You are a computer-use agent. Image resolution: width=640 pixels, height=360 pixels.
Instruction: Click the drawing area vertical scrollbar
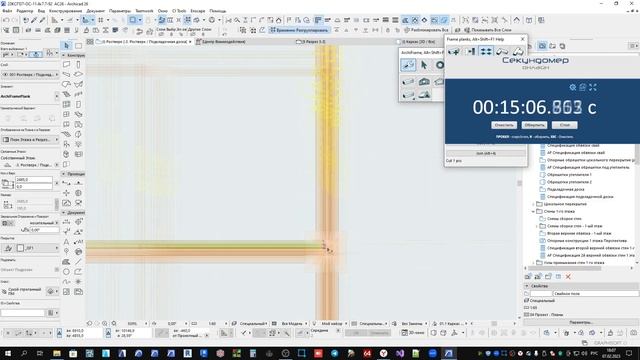coord(519,183)
